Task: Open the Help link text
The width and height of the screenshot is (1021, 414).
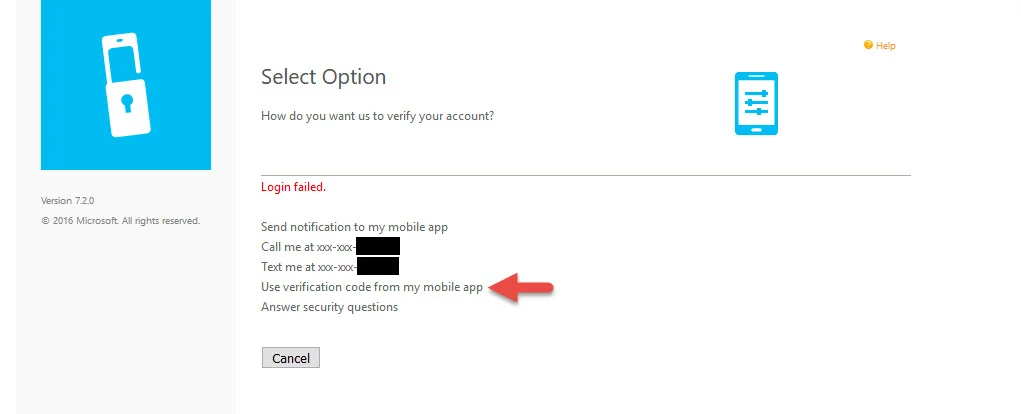Action: [886, 46]
